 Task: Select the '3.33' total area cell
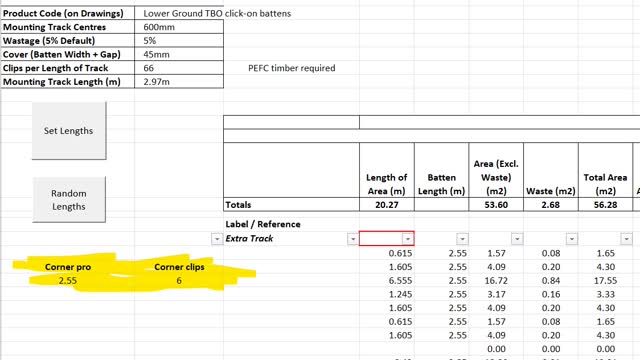tap(606, 294)
